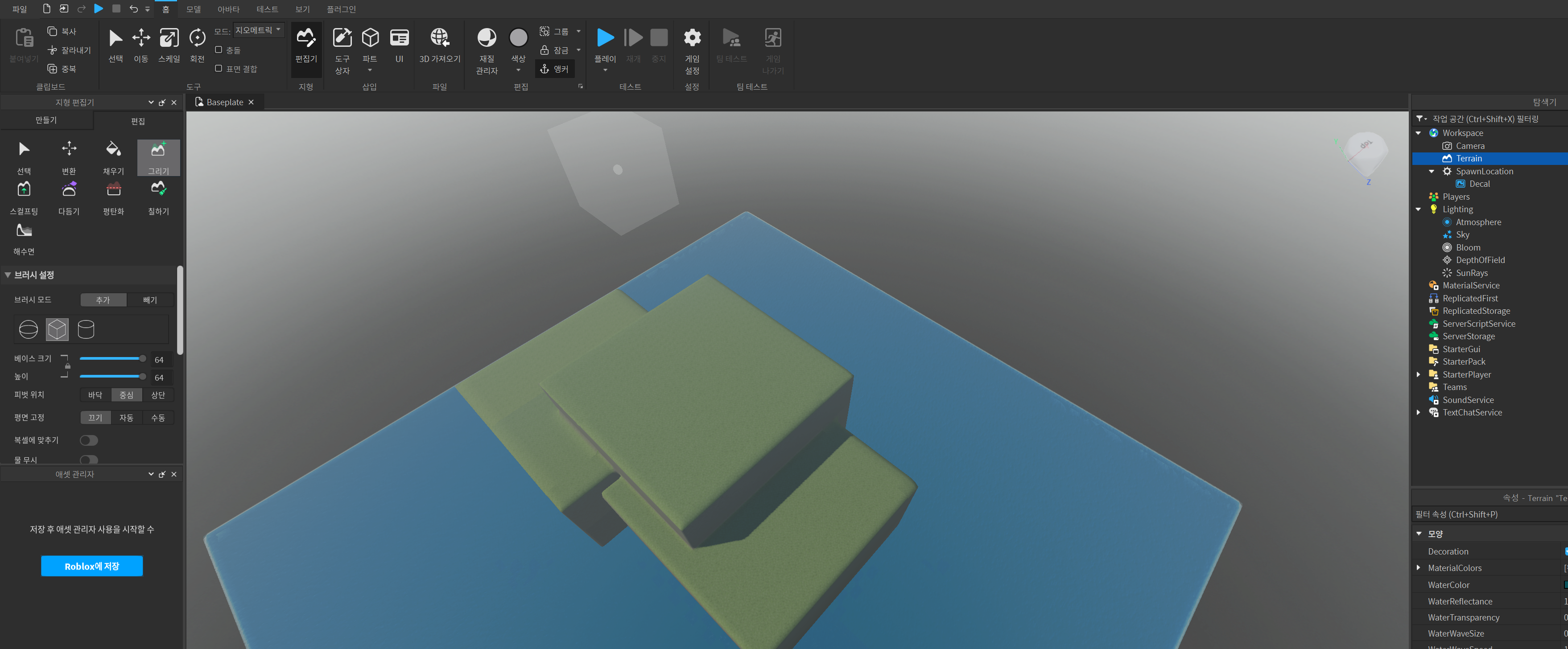Viewport: 1568px width, 649px height.
Task: Open the 모델 ribbon tab
Action: pos(194,9)
